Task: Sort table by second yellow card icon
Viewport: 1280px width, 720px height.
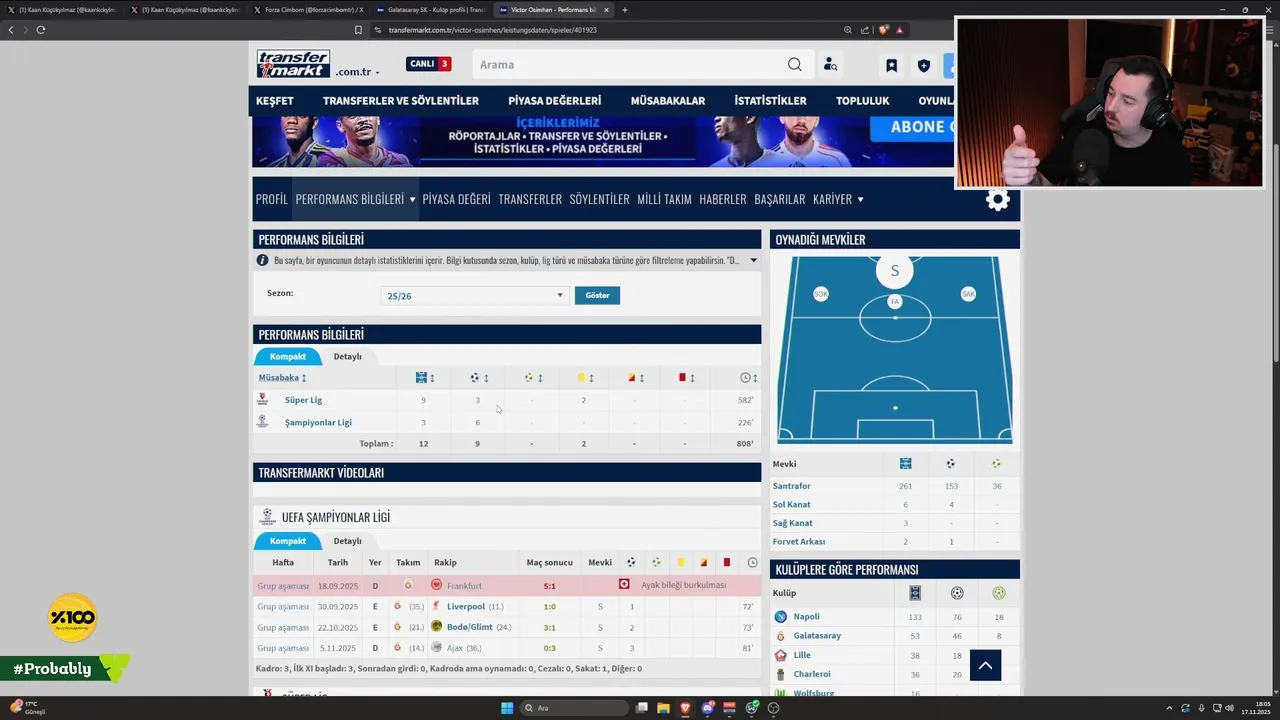Action: [x=631, y=378]
